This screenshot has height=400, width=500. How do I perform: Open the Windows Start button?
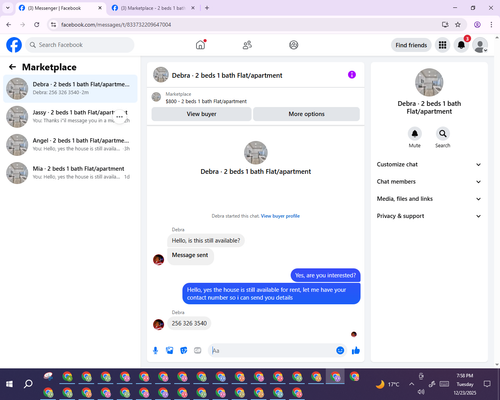point(9,384)
